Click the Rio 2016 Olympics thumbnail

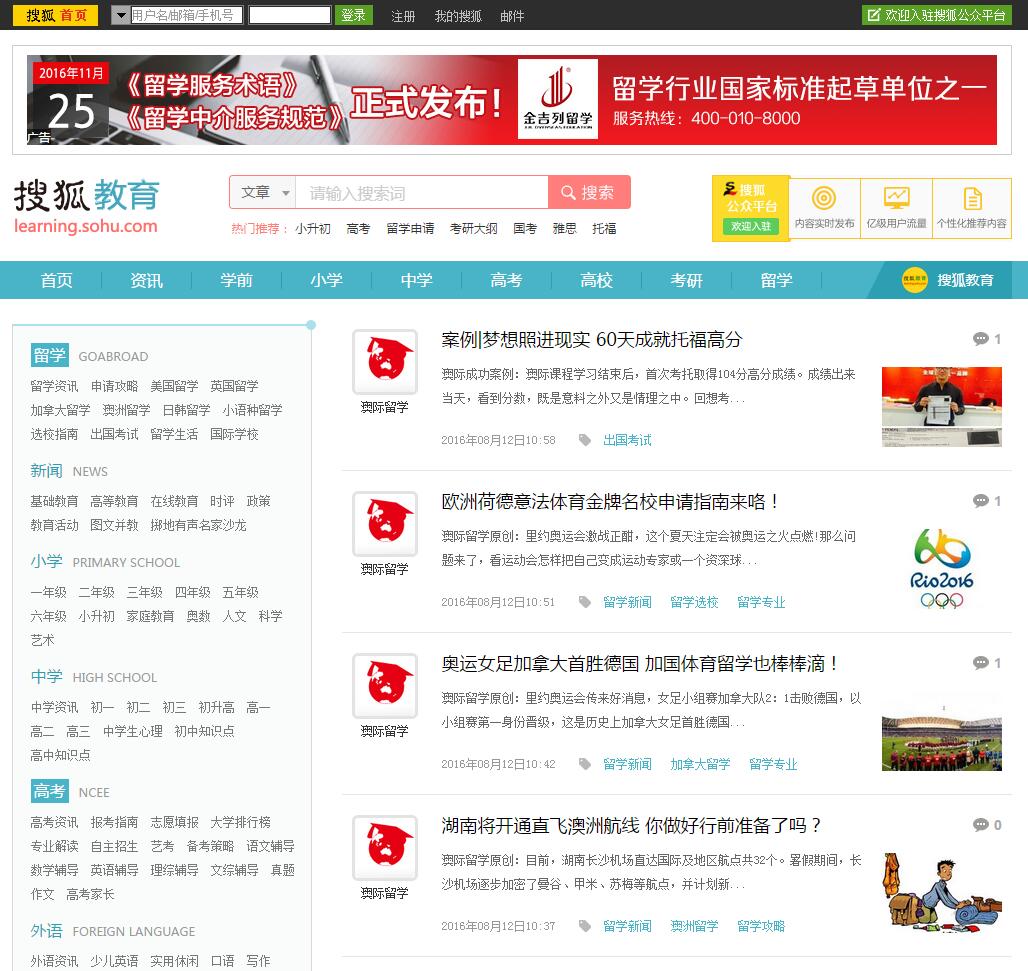941,569
